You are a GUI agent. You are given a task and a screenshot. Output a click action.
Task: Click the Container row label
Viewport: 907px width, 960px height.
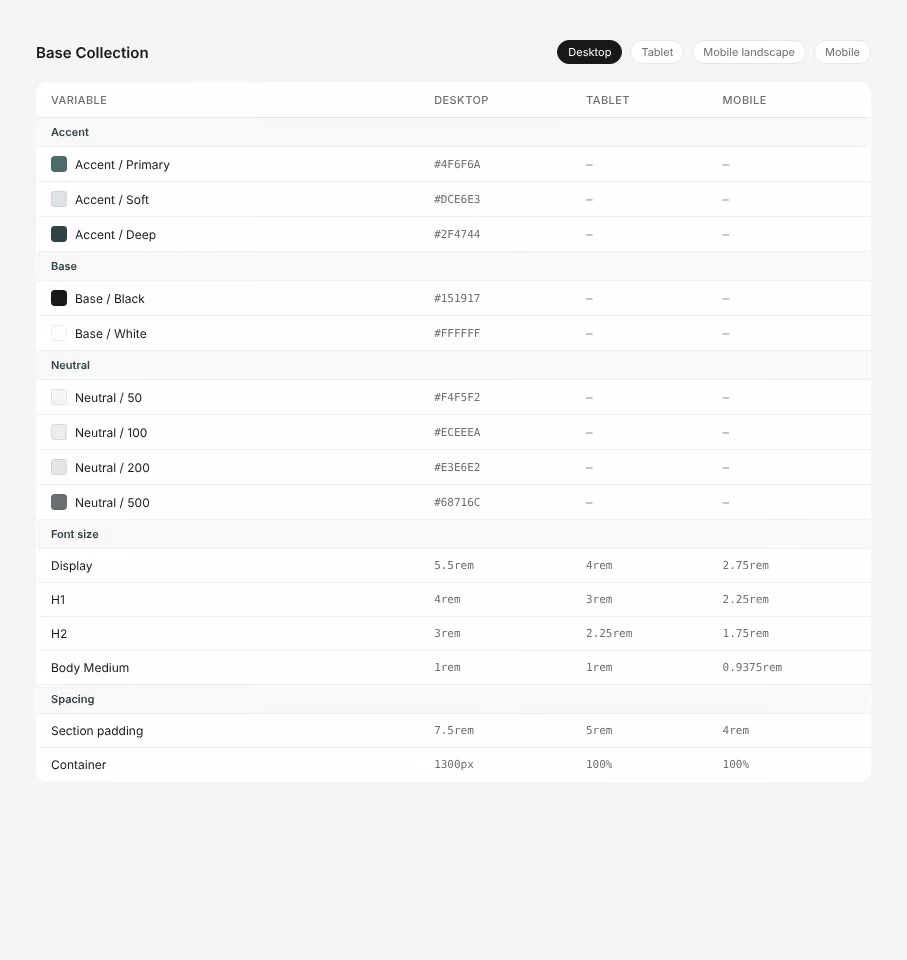[78, 765]
